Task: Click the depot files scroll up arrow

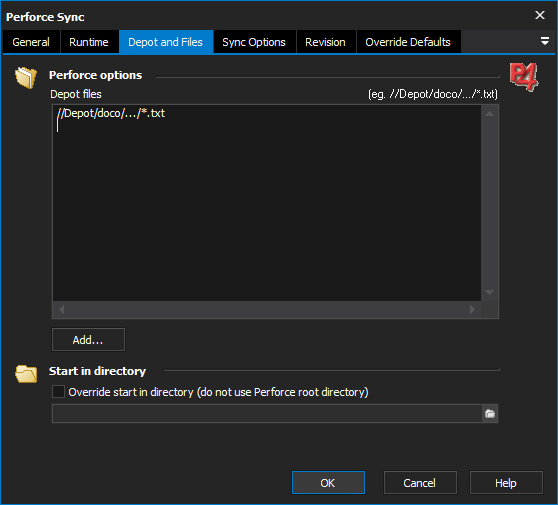Action: tap(489, 114)
